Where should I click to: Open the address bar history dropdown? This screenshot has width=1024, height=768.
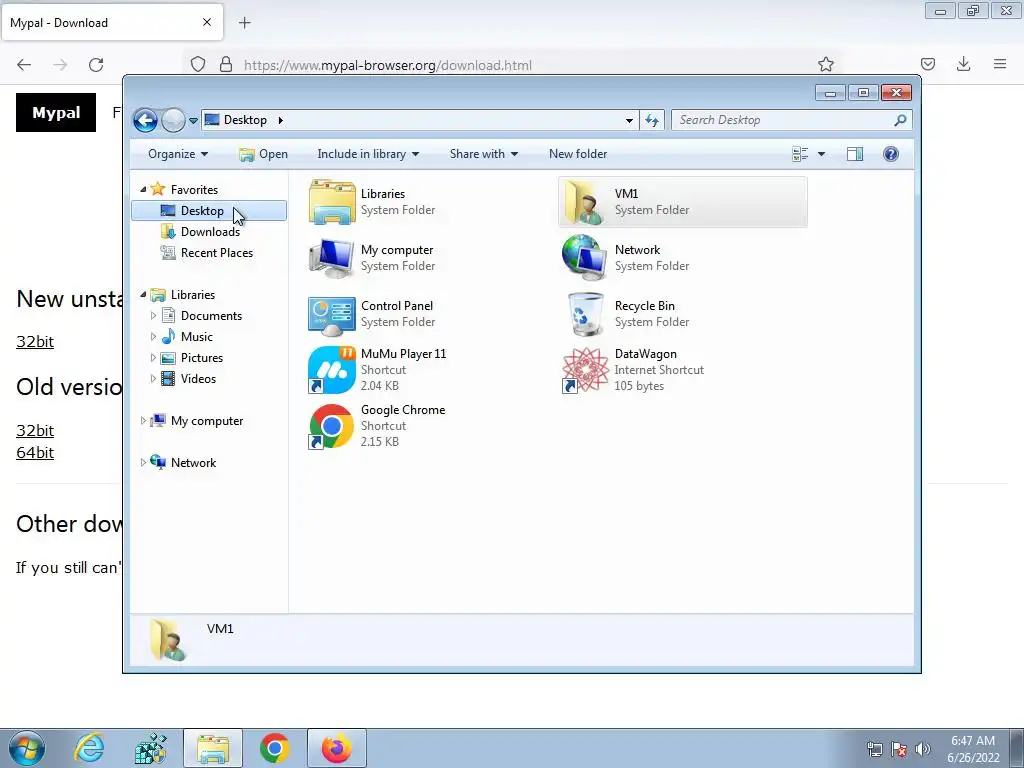pos(629,120)
